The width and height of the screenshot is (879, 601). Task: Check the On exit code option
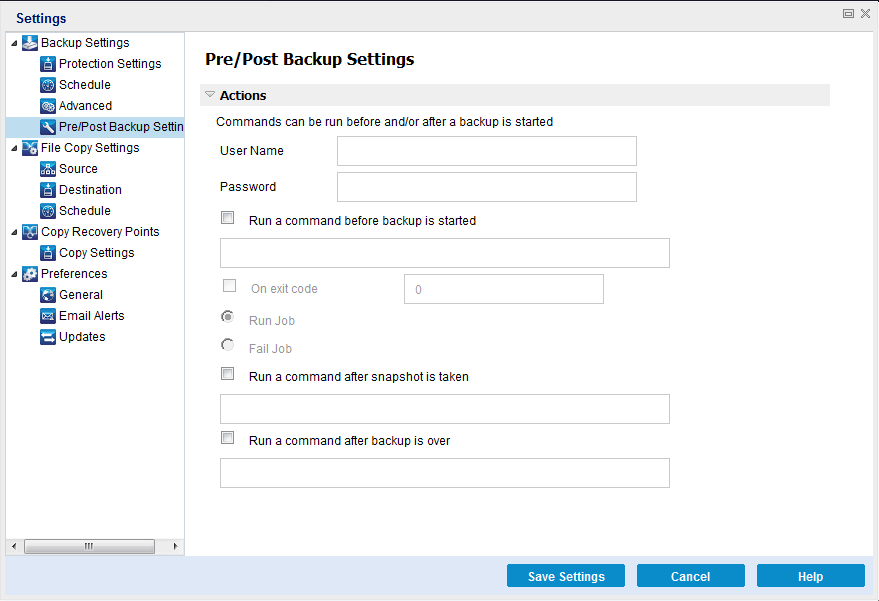tap(229, 285)
